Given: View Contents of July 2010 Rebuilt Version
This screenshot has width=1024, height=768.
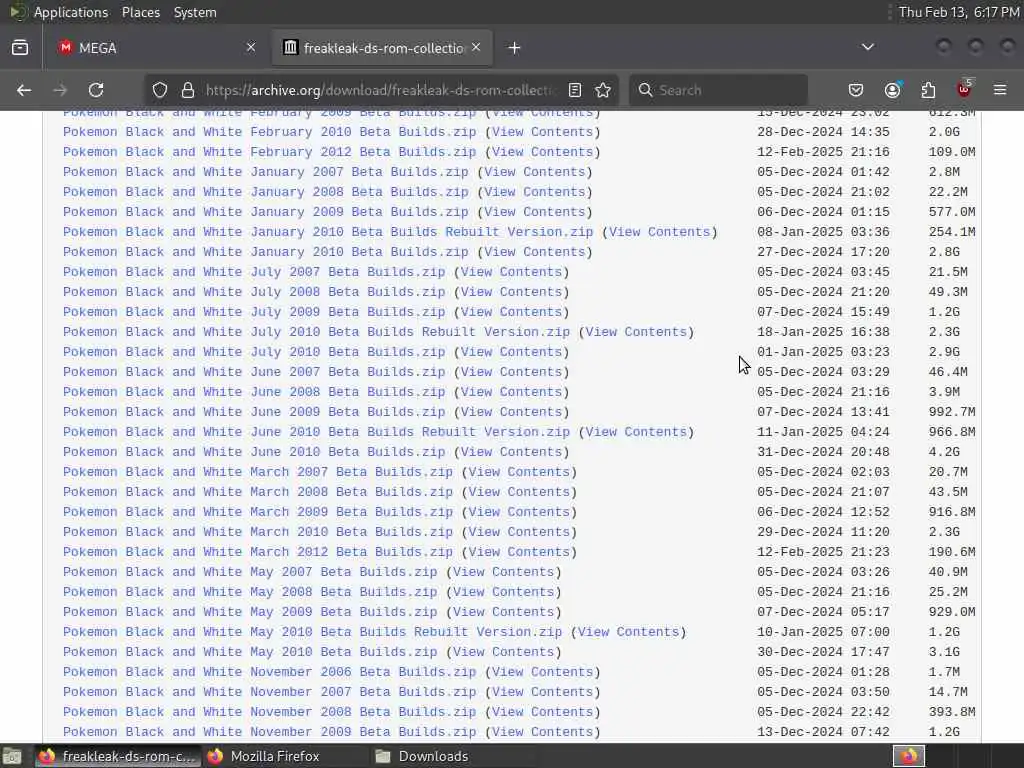Looking at the screenshot, I should tap(636, 332).
